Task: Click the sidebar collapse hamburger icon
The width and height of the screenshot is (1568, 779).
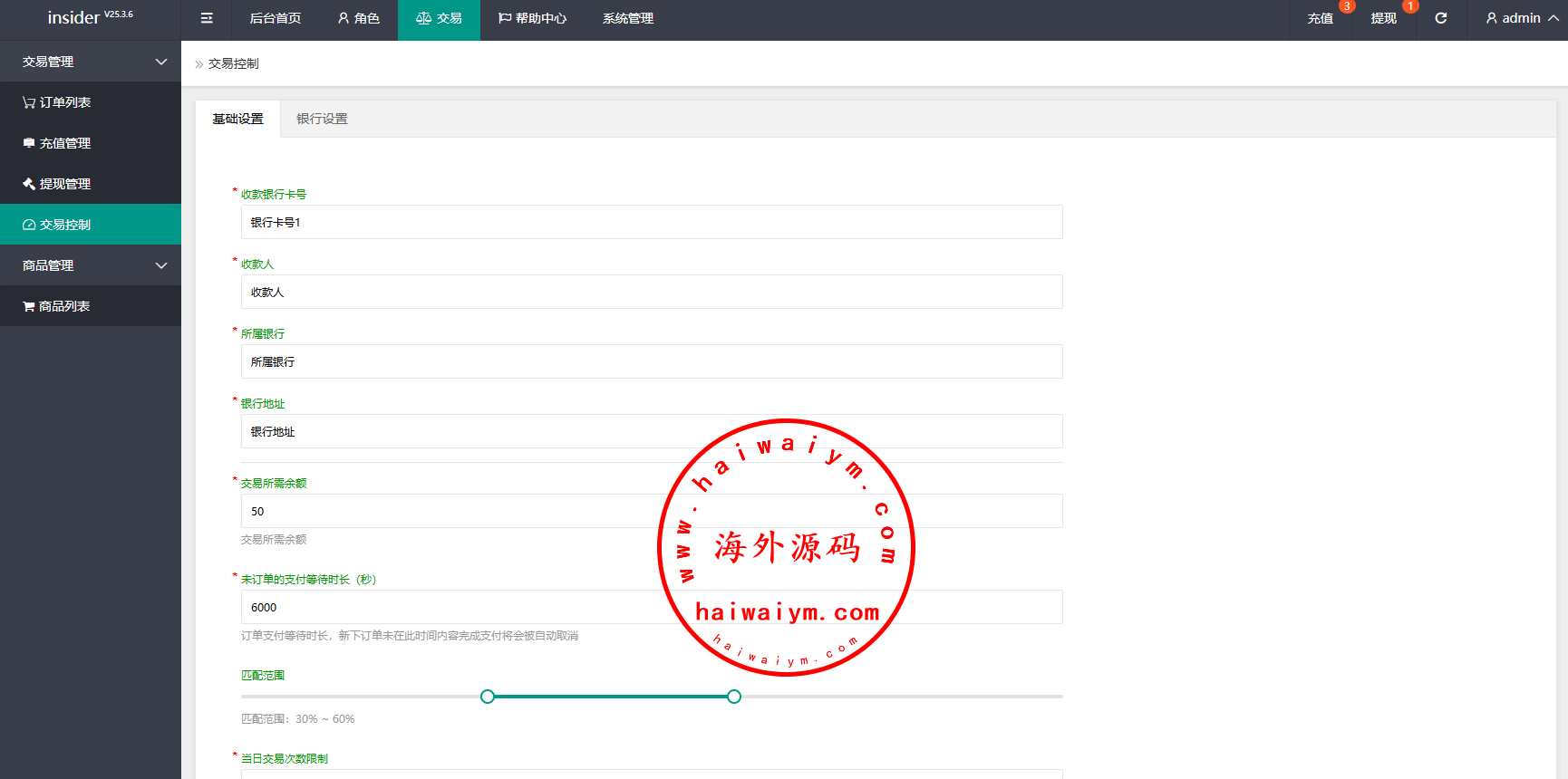Action: click(207, 18)
